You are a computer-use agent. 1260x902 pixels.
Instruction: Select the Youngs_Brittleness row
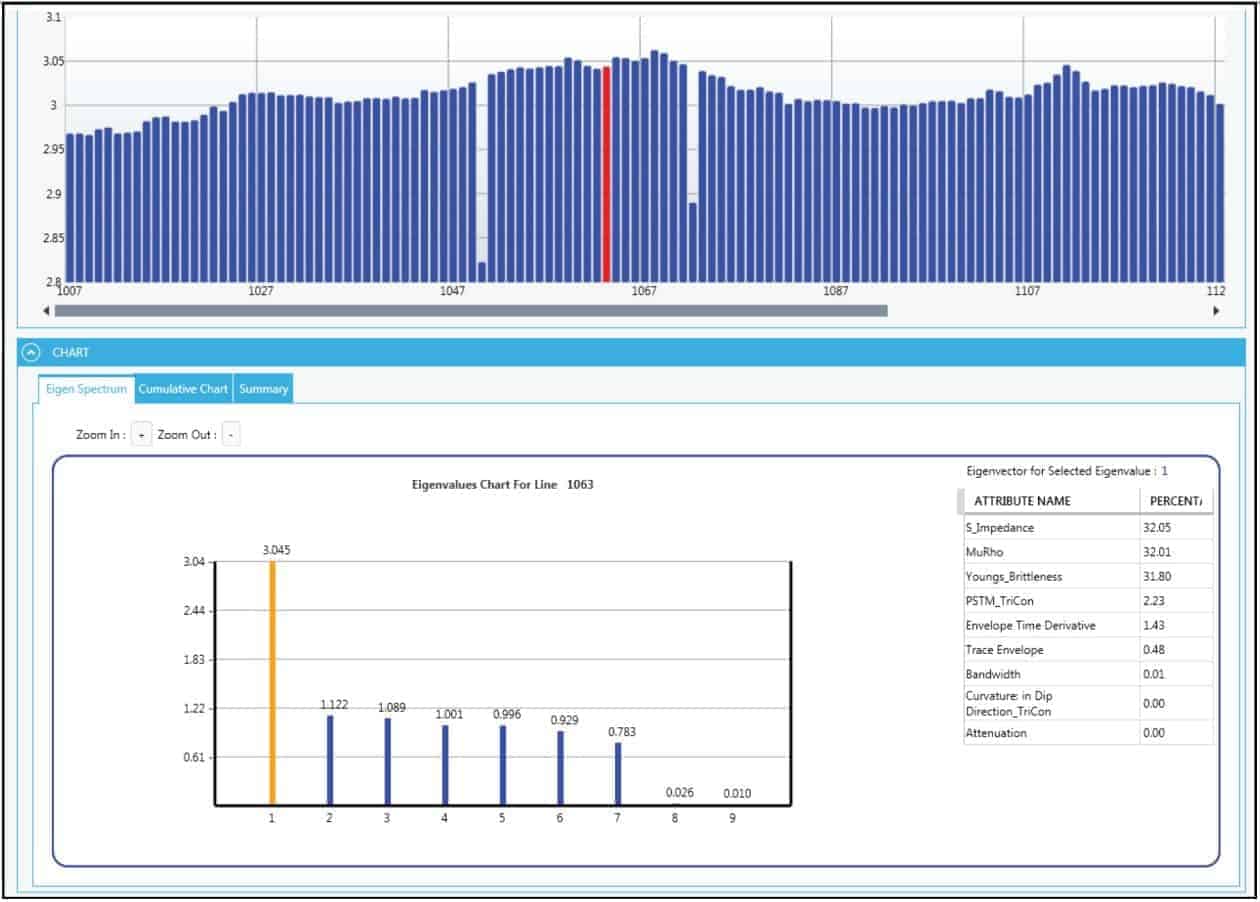tap(1050, 576)
